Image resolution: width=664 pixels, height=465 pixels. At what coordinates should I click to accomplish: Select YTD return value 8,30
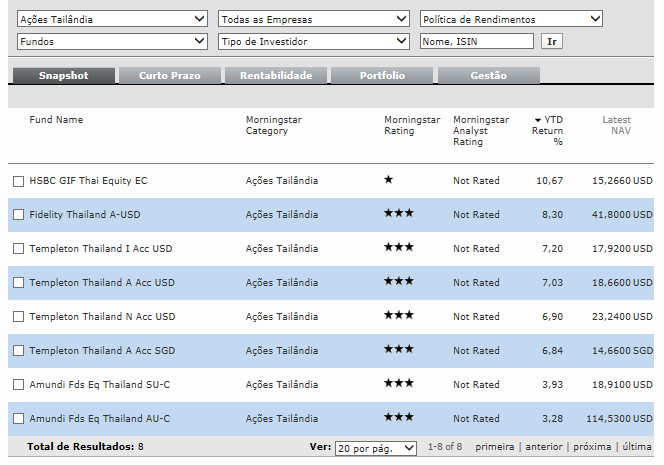553,215
